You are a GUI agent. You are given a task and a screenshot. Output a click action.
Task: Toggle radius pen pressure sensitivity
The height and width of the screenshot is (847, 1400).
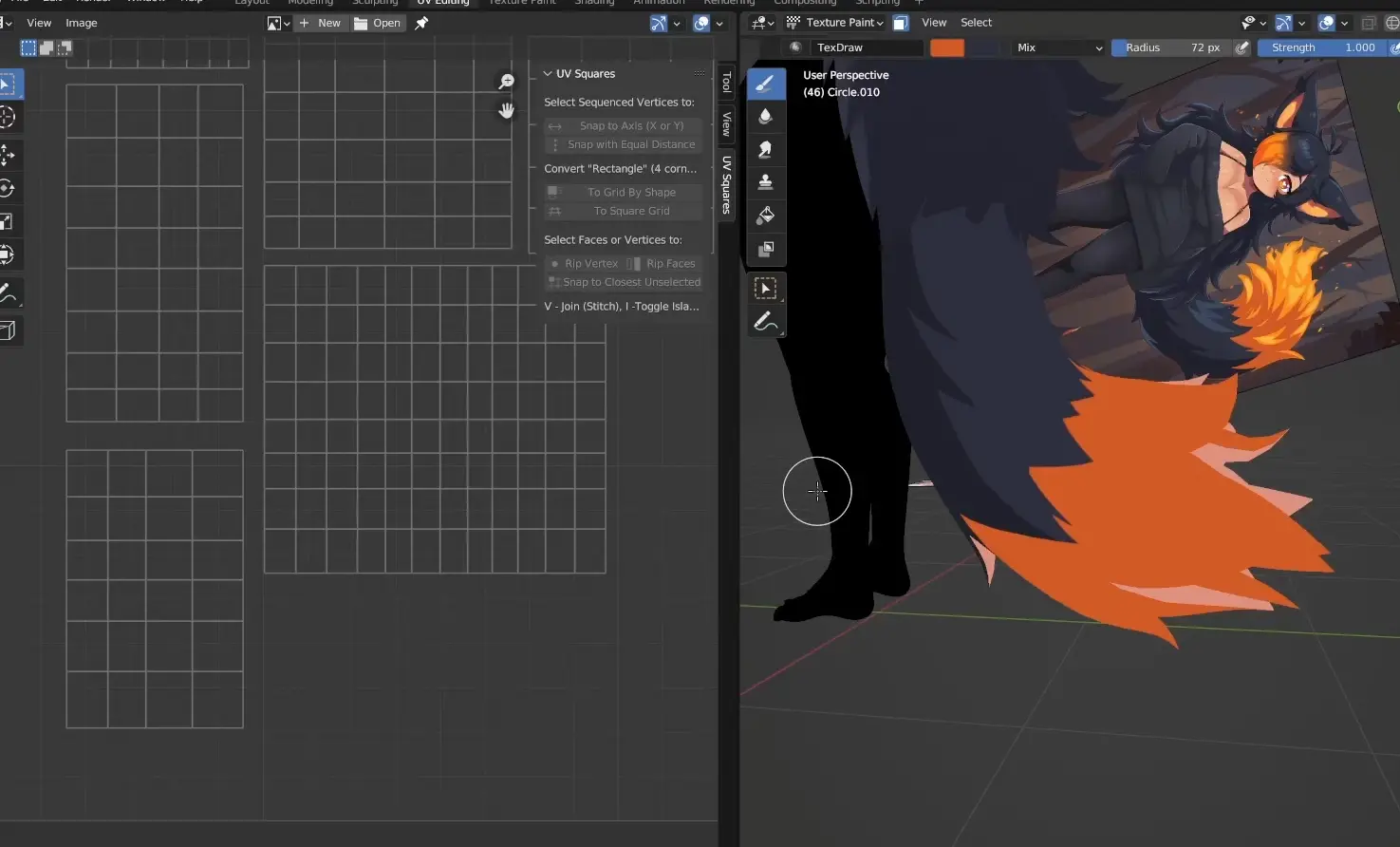[1241, 47]
